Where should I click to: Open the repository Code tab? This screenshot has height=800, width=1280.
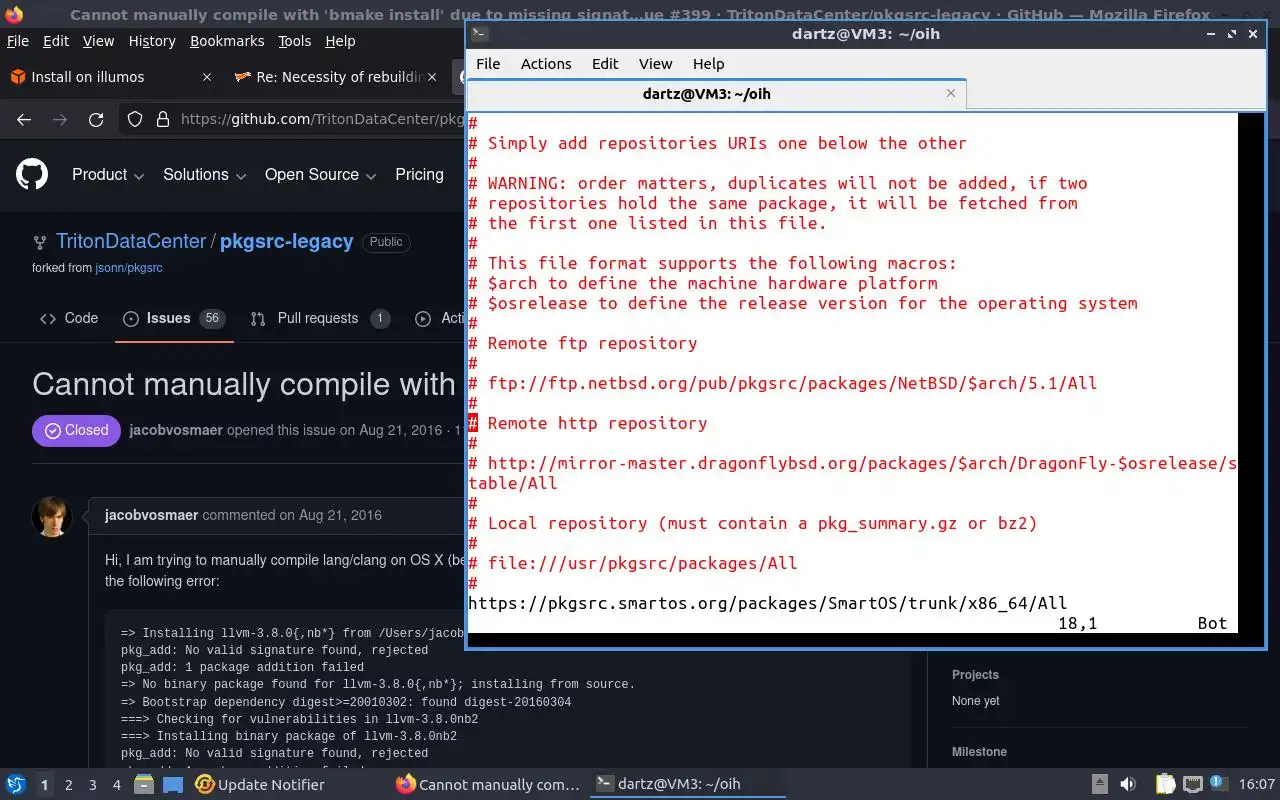click(x=69, y=318)
